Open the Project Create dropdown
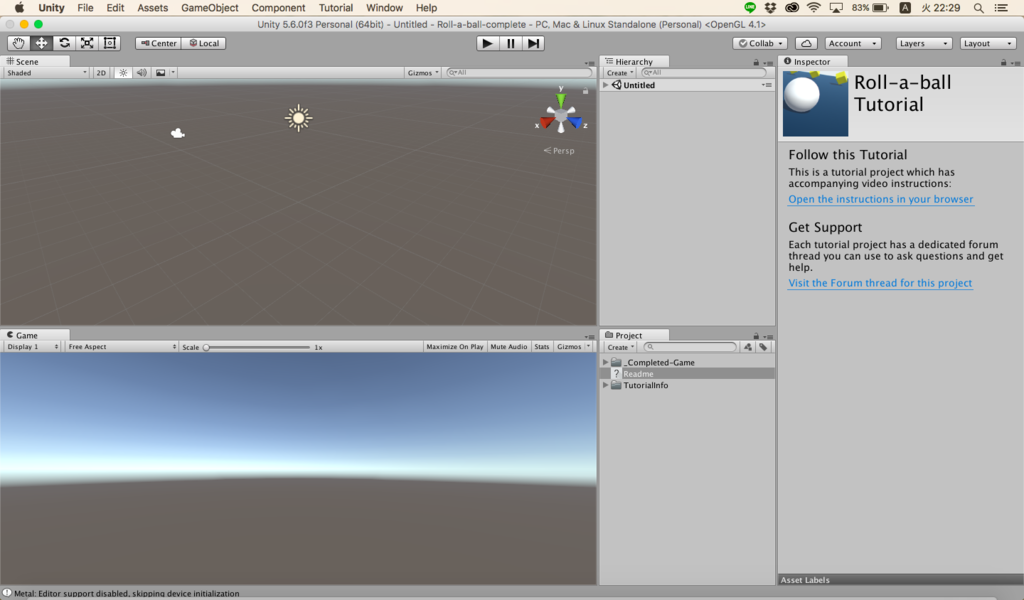The height and width of the screenshot is (600, 1024). tap(620, 347)
